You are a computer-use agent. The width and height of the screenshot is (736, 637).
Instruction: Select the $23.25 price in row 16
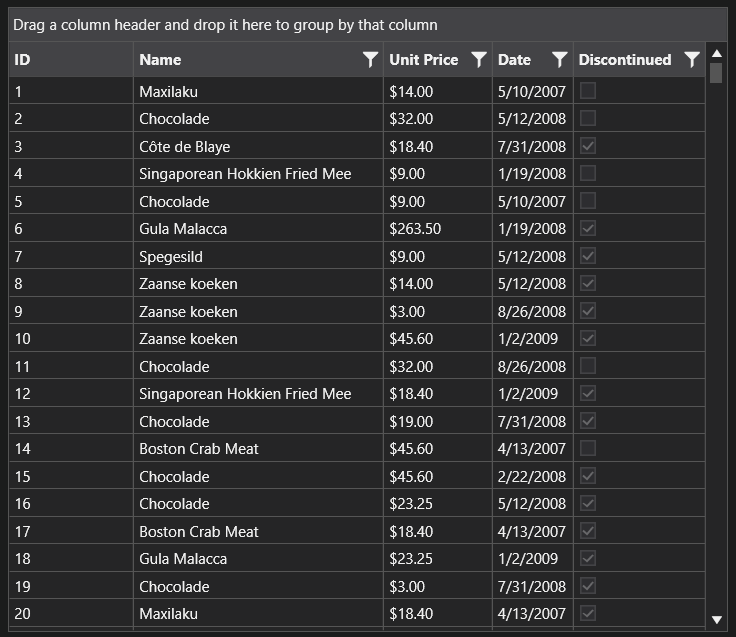(x=437, y=503)
